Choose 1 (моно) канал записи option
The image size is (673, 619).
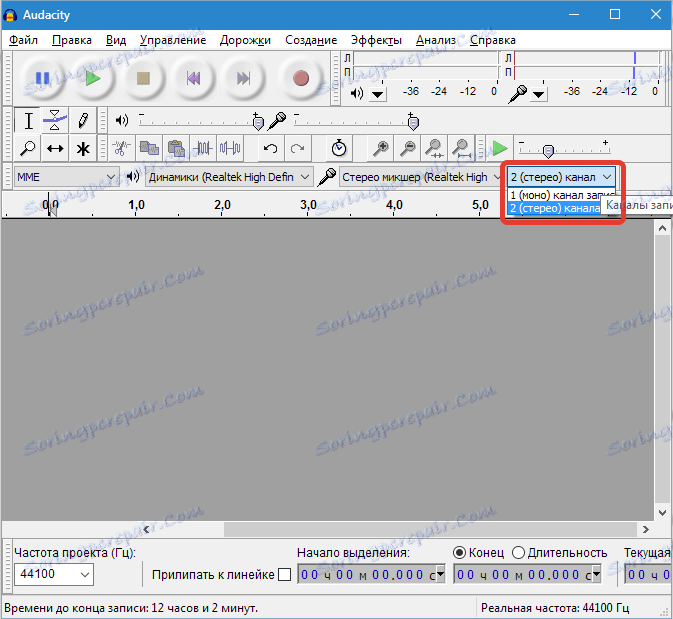coord(561,195)
